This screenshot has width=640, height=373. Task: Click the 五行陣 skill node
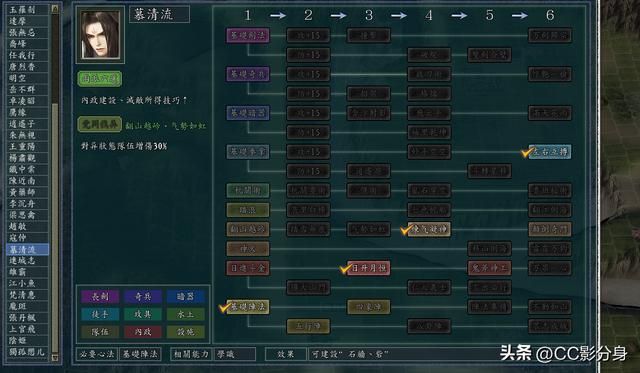[308, 326]
